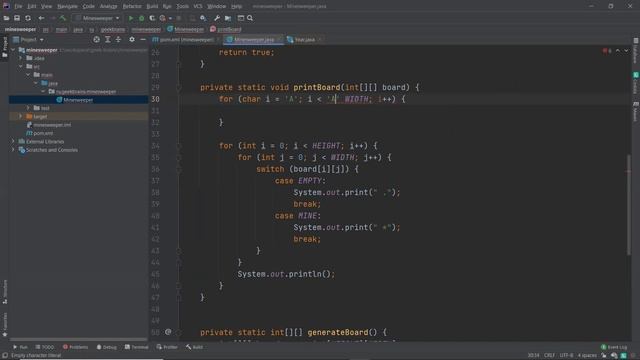Open the Settings wrench icon
Viewport: 640px width, 360px height.
[217, 18]
